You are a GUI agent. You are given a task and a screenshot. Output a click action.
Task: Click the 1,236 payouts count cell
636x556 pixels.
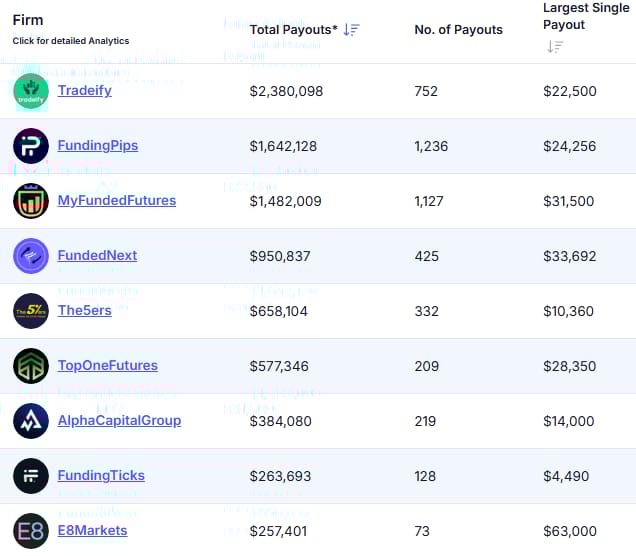point(431,146)
